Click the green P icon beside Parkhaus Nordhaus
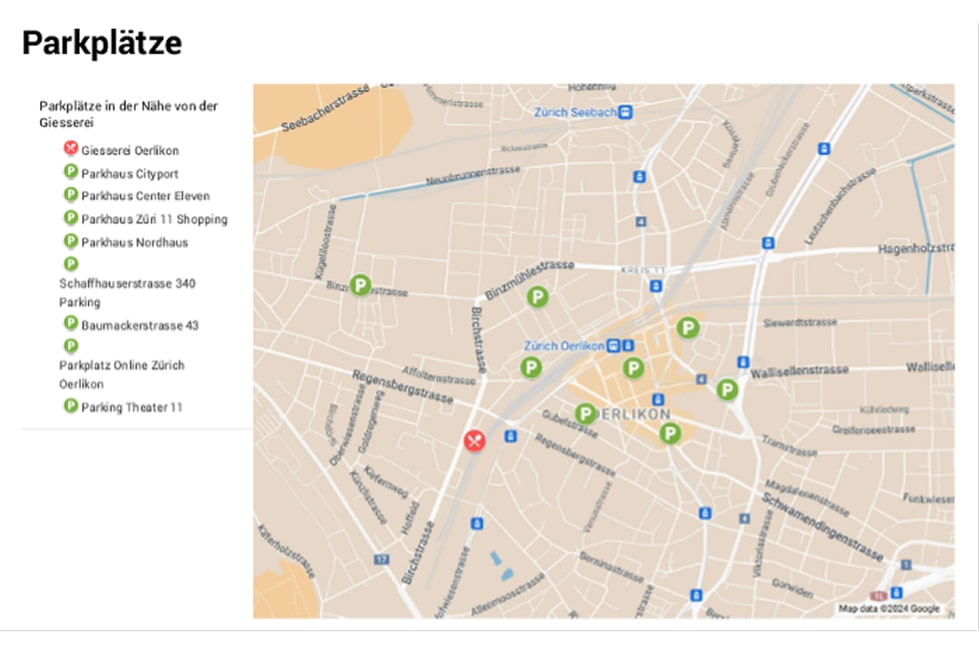This screenshot has width=980, height=654. pyautogui.click(x=71, y=241)
